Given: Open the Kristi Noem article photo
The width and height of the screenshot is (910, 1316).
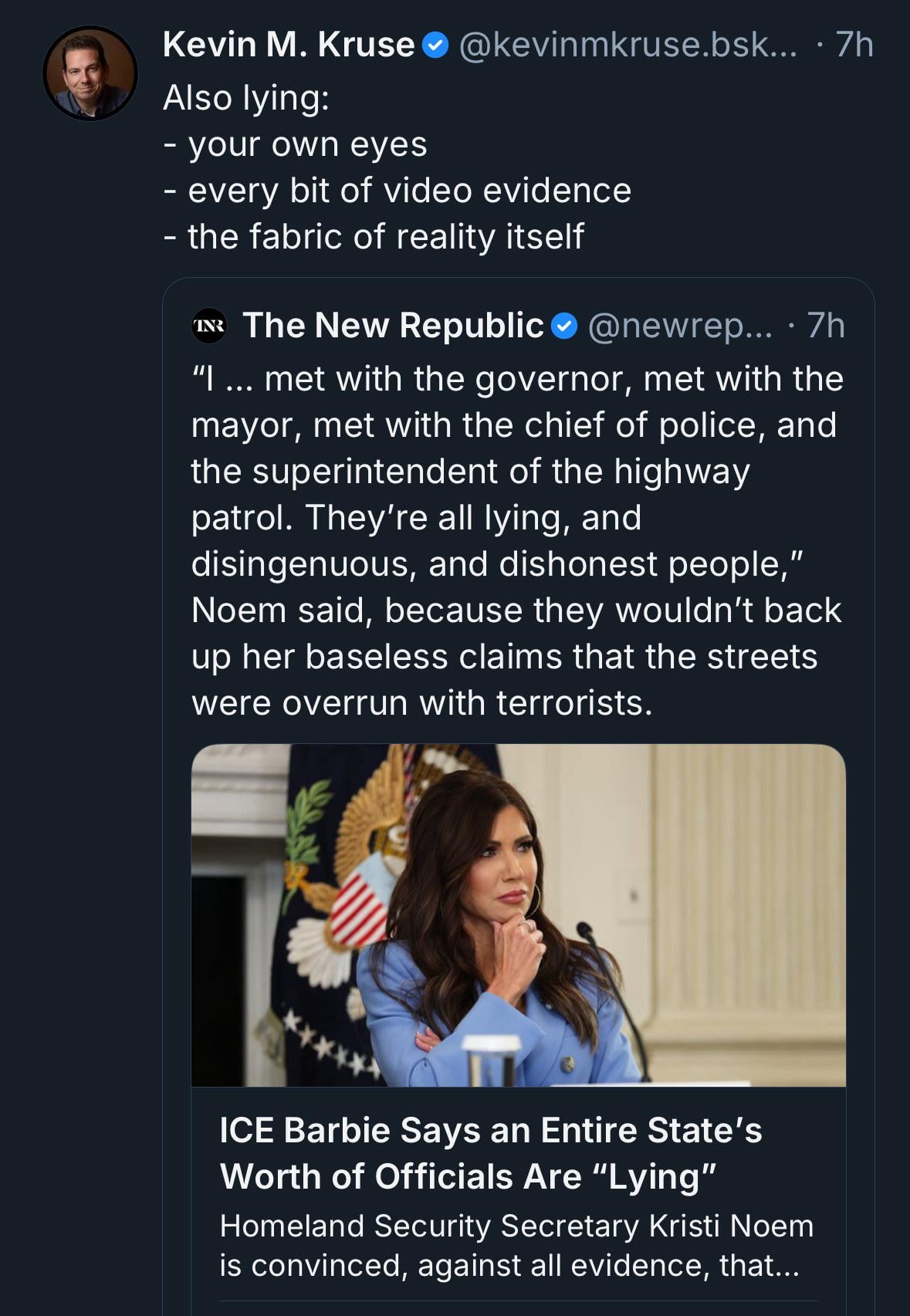Looking at the screenshot, I should point(518,915).
